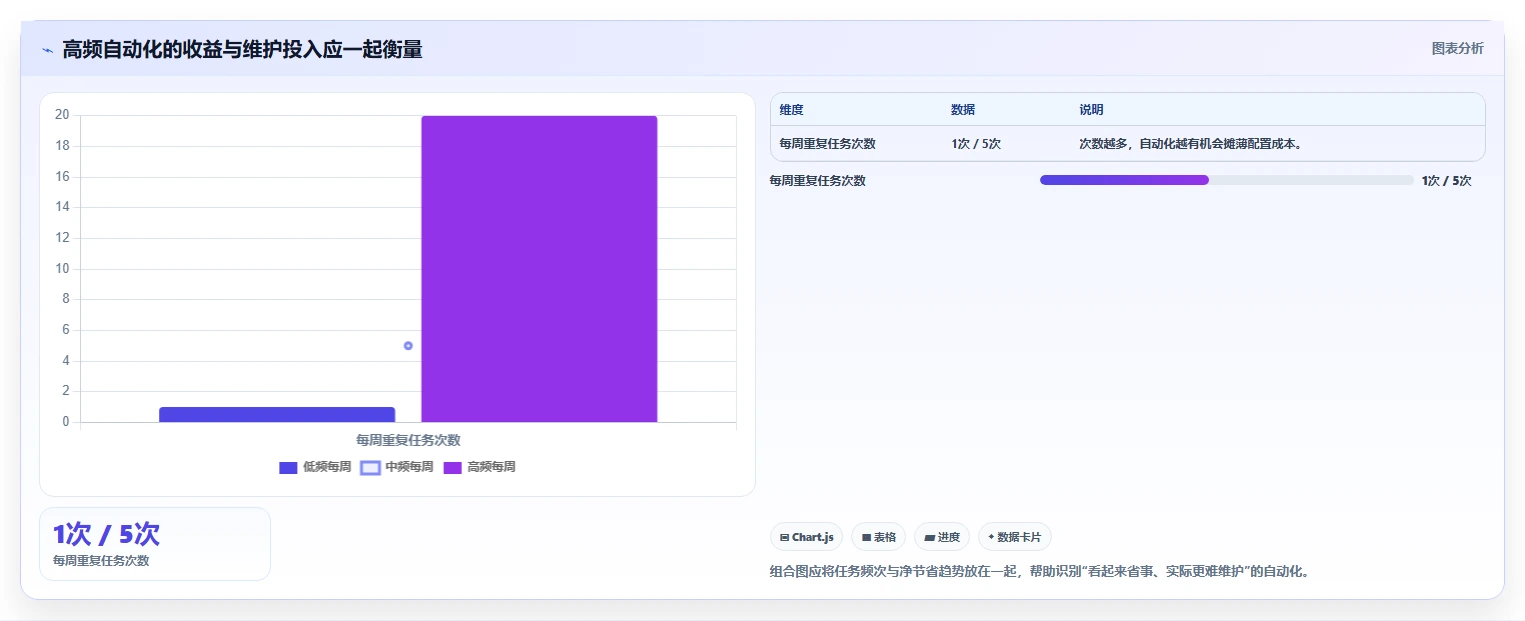The height and width of the screenshot is (621, 1525).
Task: Select the Chart.js tag chip
Action: 807,537
